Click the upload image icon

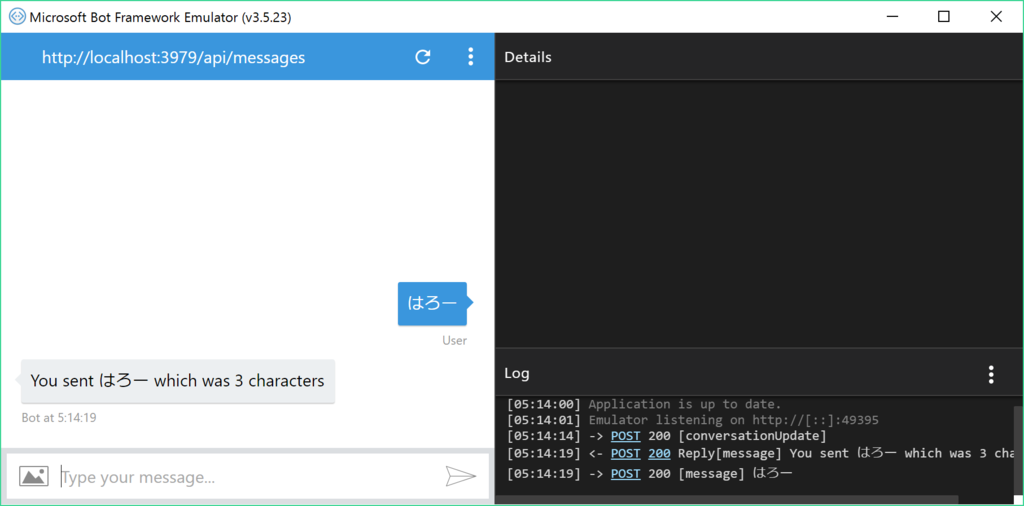[x=33, y=476]
